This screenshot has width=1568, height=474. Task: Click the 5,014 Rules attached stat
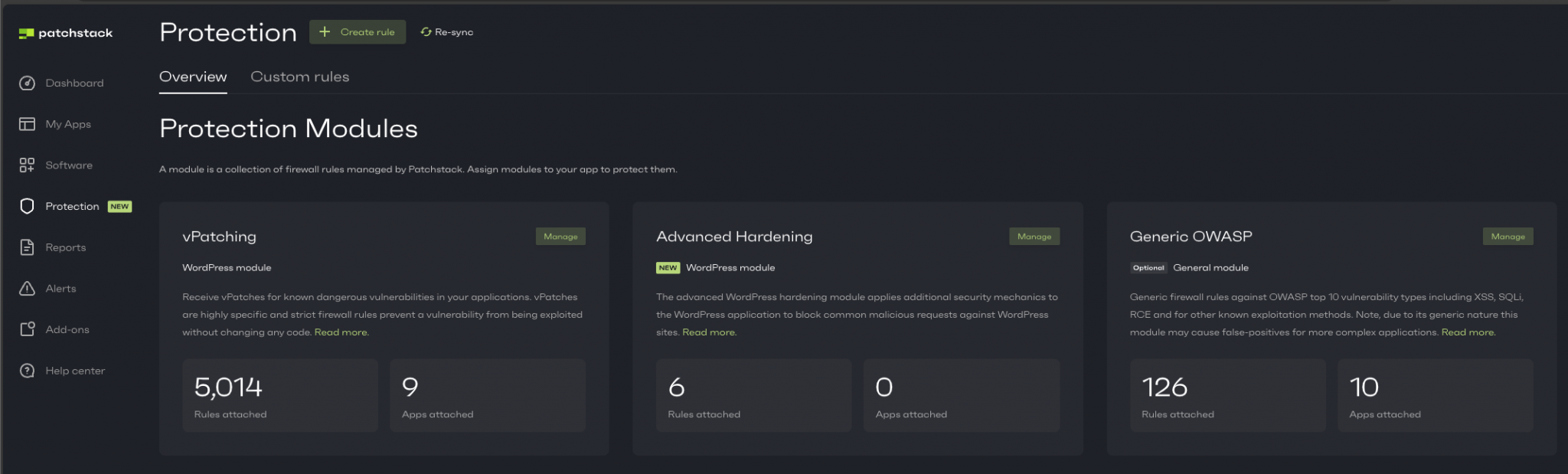click(x=280, y=395)
